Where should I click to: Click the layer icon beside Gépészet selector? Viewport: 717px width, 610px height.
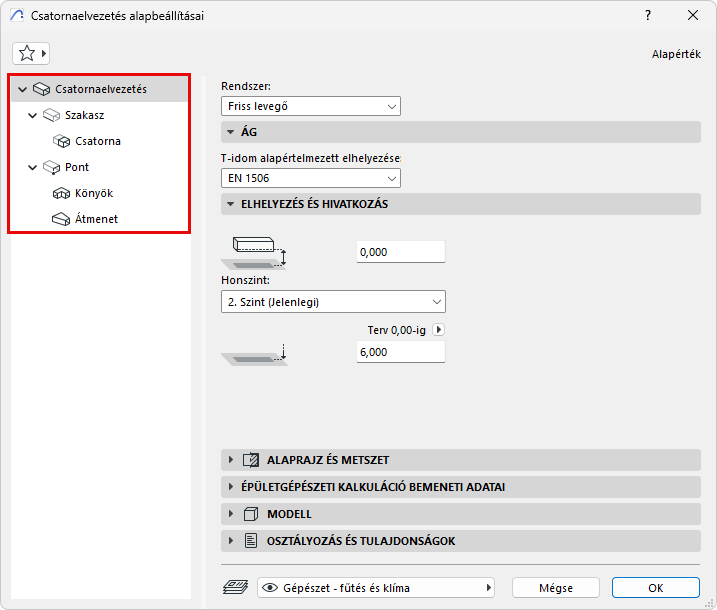coord(236,588)
